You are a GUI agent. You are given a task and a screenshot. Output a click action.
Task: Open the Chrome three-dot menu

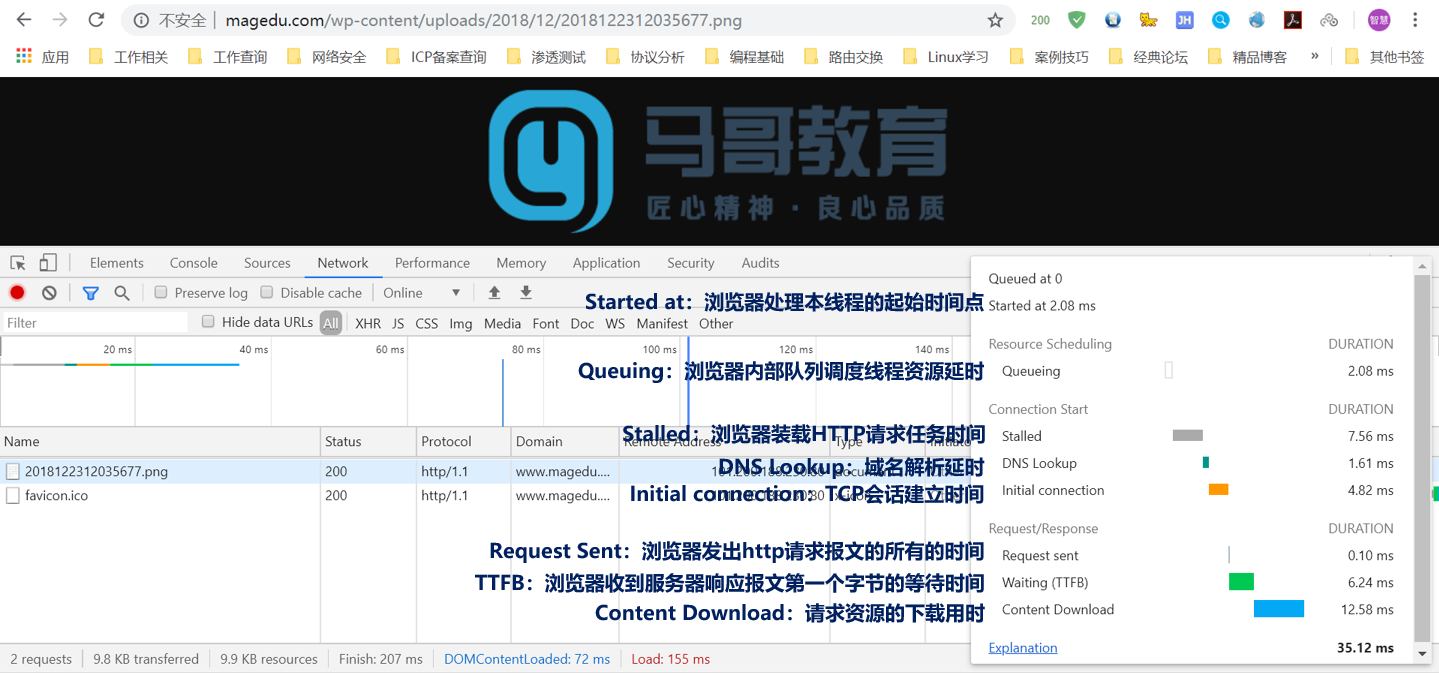pyautogui.click(x=1415, y=20)
